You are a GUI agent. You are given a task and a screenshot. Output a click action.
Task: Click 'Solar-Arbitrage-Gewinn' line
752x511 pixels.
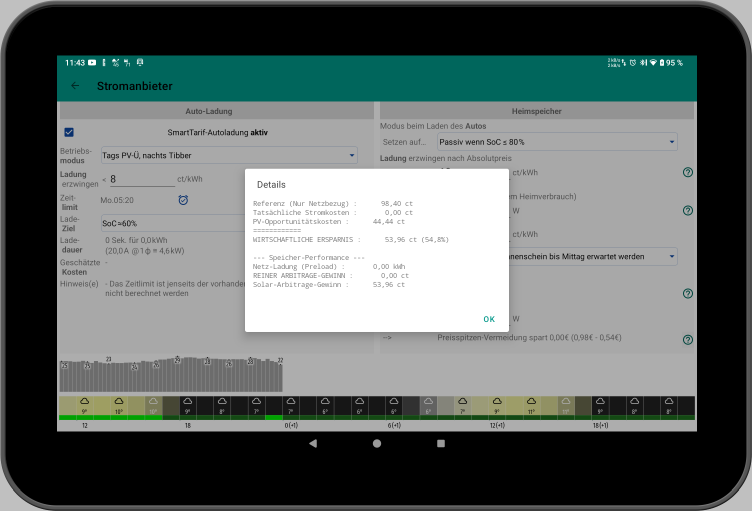tap(329, 285)
